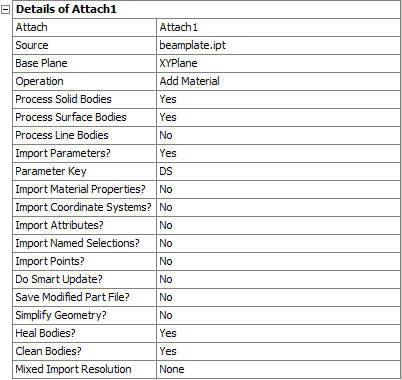Select Simplify Geometry? No value
The height and width of the screenshot is (380, 402).
[x=278, y=315]
